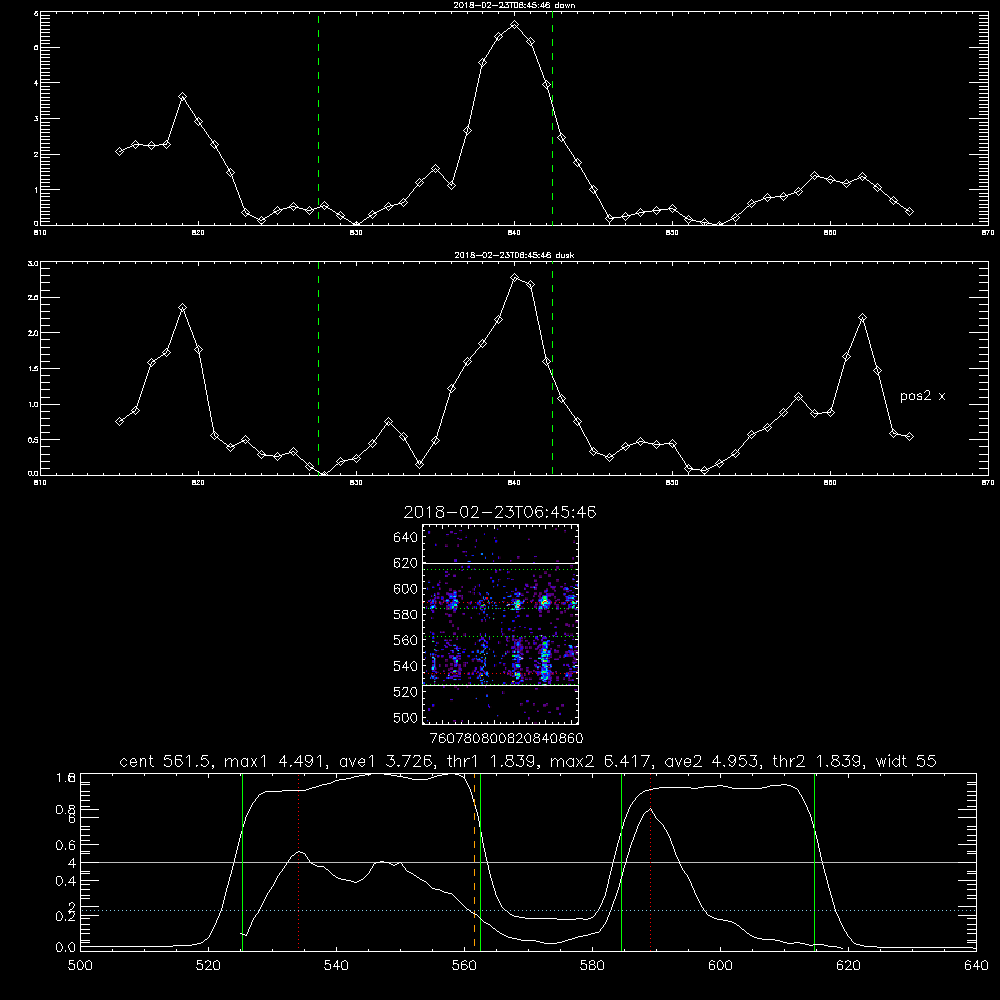Click the 0.5 label on the dusk plot y-axis
Image resolution: width=1000 pixels, height=1000 pixels.
coord(34,439)
